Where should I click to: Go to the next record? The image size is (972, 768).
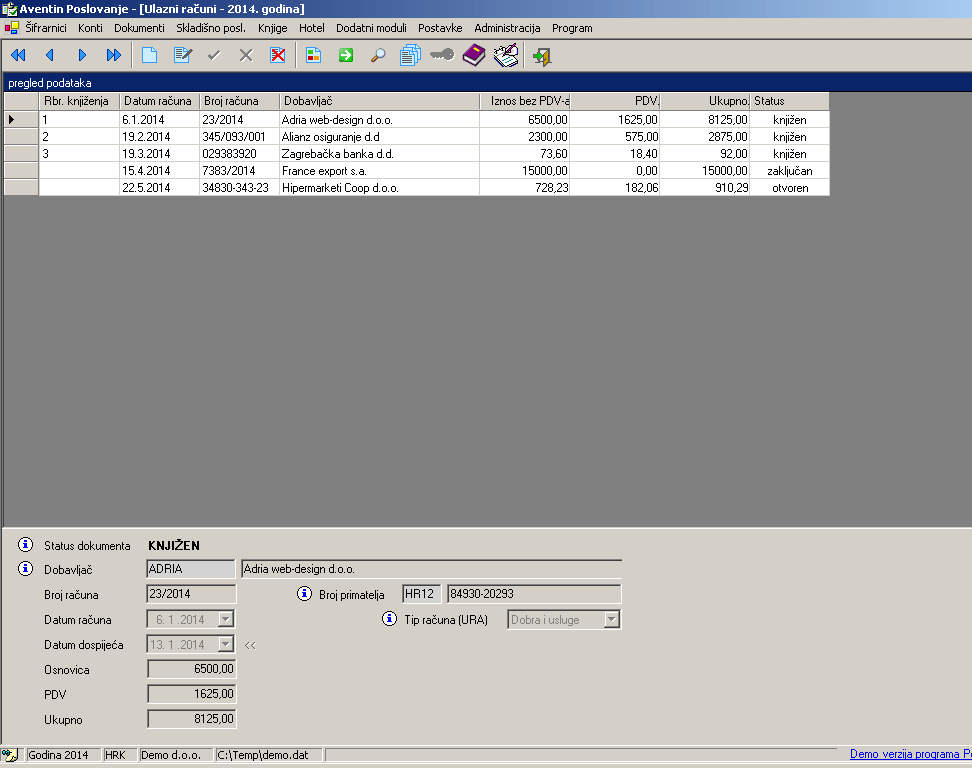click(x=82, y=56)
